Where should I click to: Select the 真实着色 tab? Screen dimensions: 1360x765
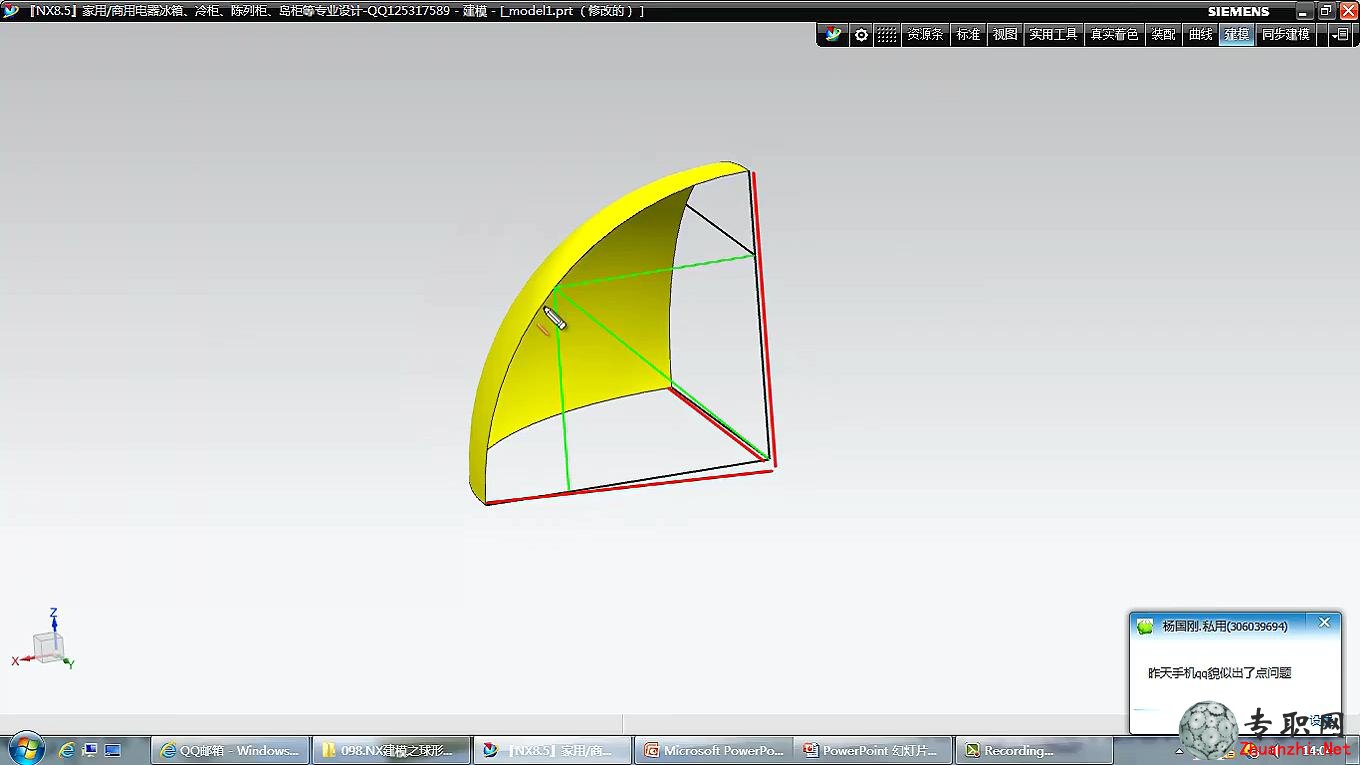pyautogui.click(x=1114, y=35)
